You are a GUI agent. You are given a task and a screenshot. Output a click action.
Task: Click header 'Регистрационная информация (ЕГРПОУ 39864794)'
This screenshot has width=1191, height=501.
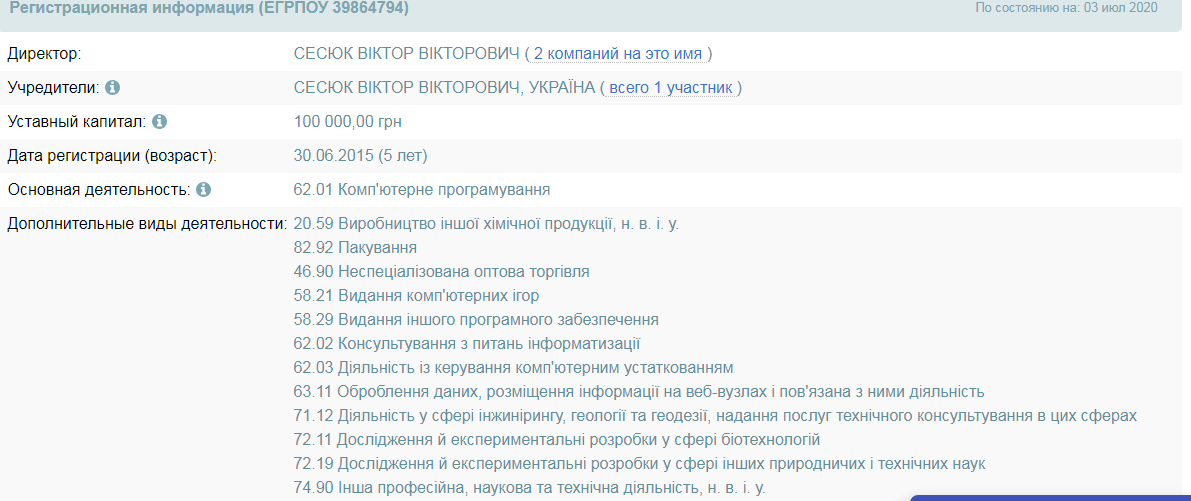click(x=209, y=8)
